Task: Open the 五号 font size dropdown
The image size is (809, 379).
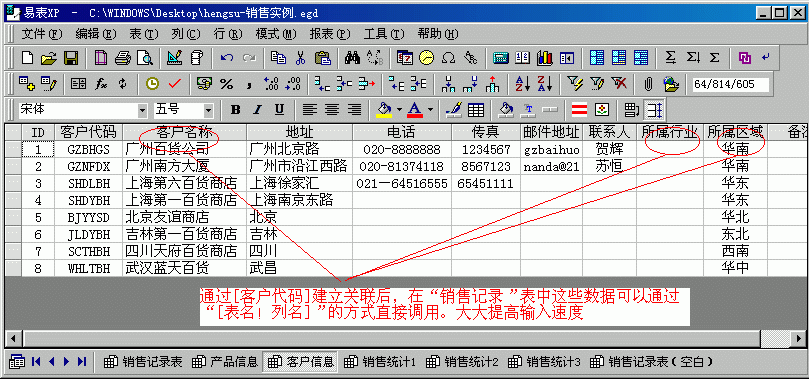Action: 208,110
